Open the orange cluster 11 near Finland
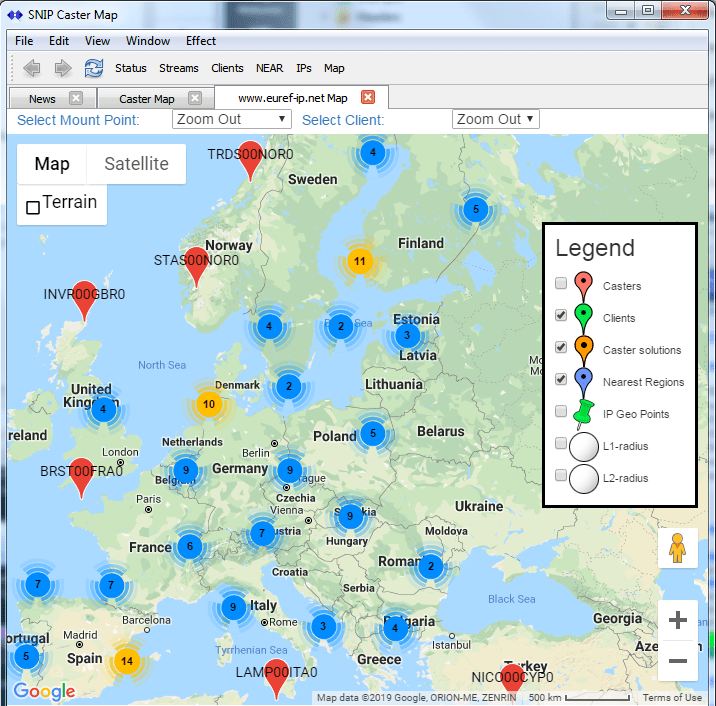The image size is (716, 706). 360,261
